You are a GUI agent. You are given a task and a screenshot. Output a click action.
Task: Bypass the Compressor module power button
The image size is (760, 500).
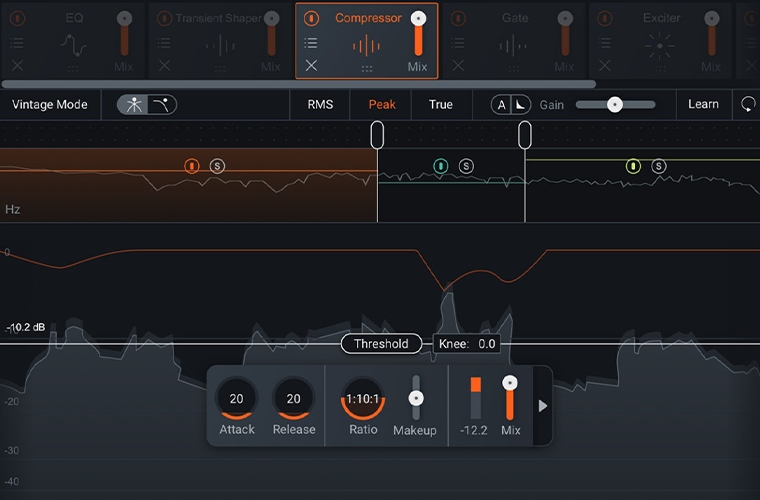click(311, 19)
